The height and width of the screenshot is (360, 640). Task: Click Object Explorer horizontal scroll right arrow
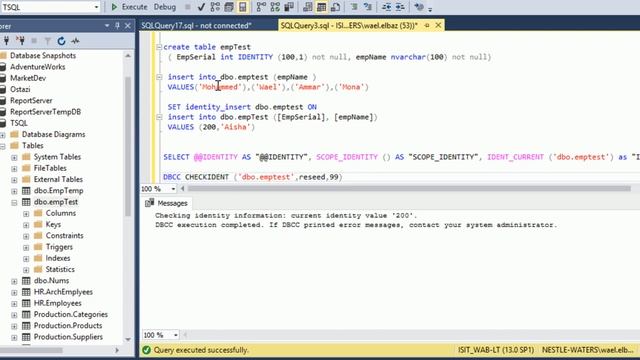point(117,350)
